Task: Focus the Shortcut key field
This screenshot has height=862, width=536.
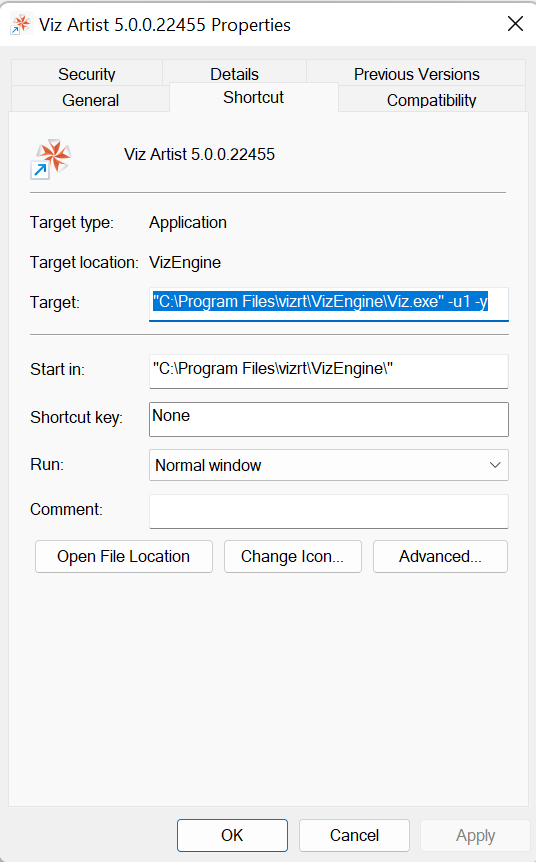Action: coord(329,419)
